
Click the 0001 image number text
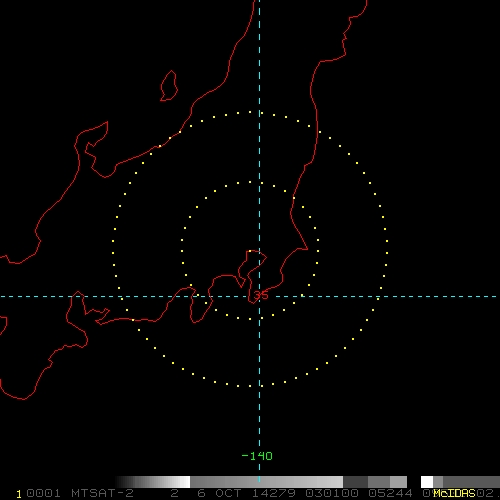coord(43,493)
